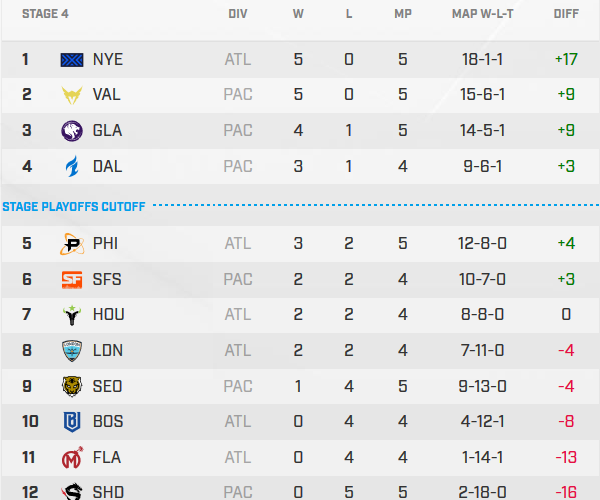Sort standings by the W column header
This screenshot has width=600, height=500.
[x=298, y=14]
